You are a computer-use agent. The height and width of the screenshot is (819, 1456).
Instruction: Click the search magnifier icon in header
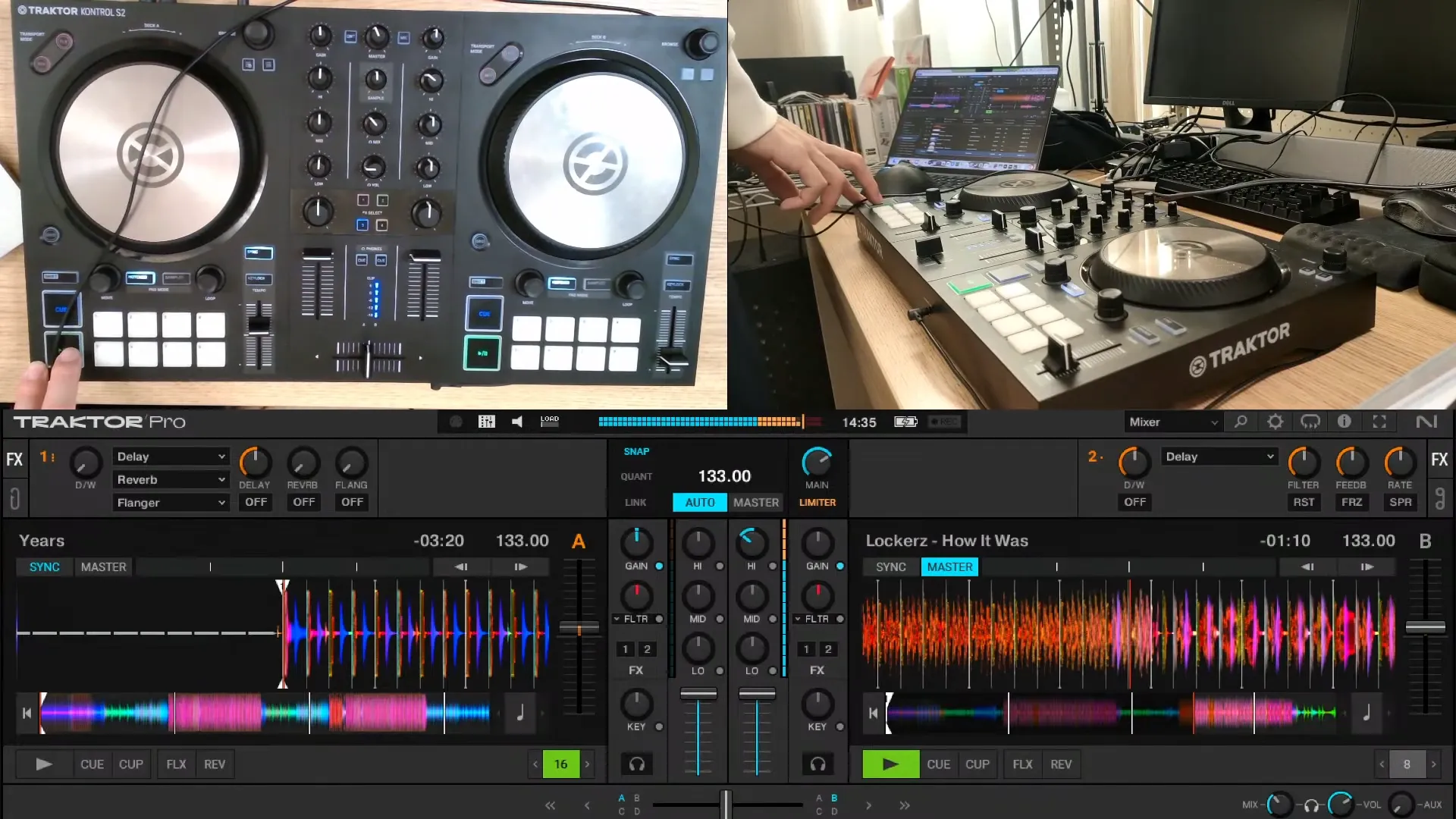(1241, 422)
